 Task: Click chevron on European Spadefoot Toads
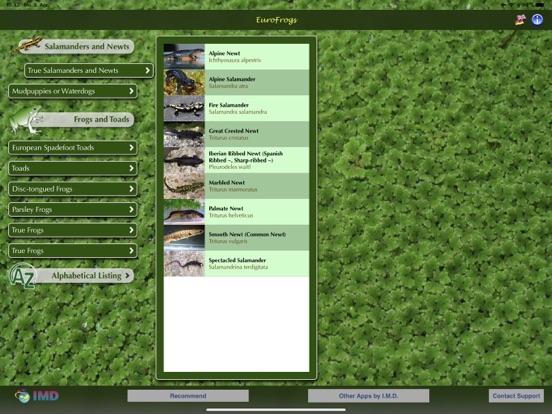(131, 148)
